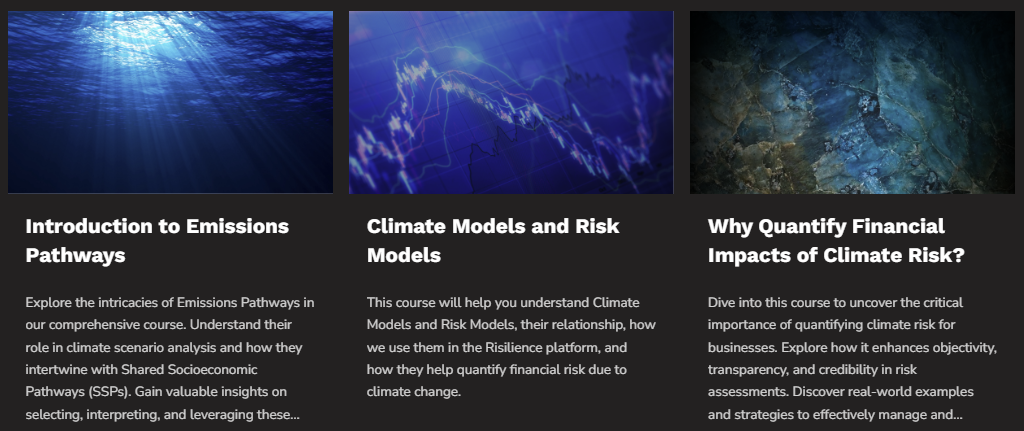Viewport: 1024px width, 431px height.
Task: Click the description starting 'Explore the intricacies'
Action: tap(170, 358)
